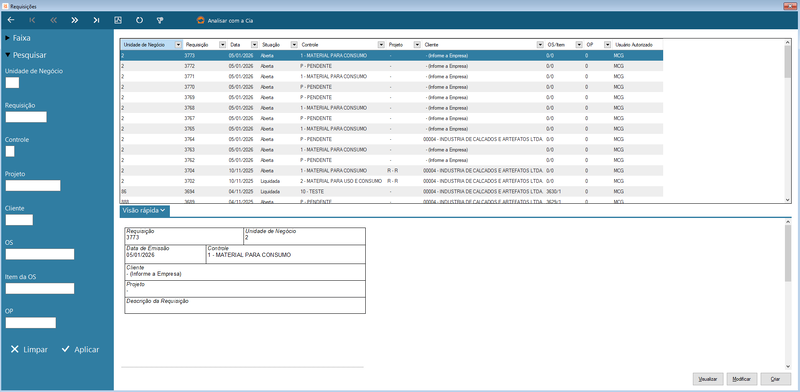Refresh the requisitions list

coord(139,20)
